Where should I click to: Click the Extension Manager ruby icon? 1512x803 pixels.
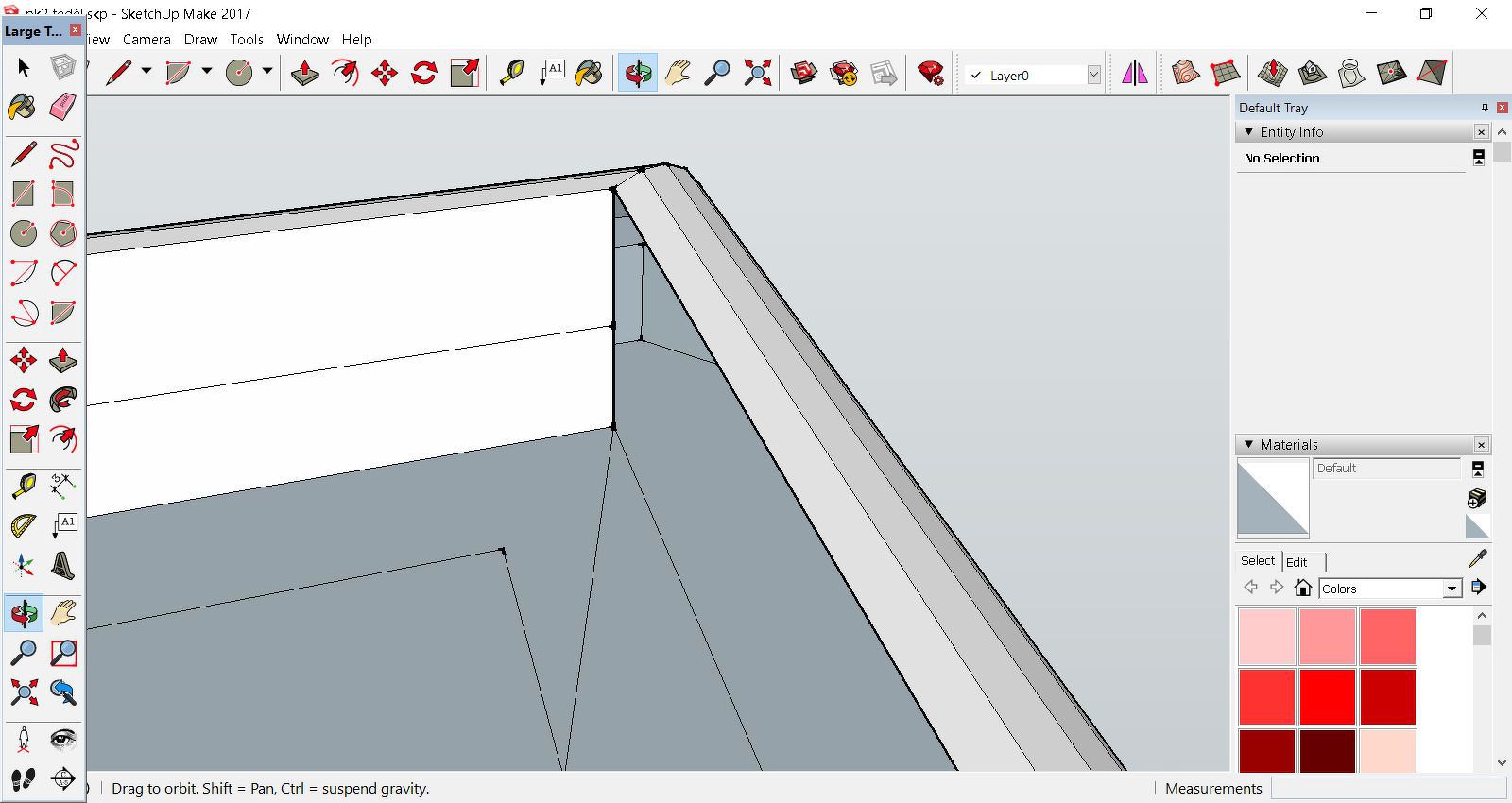[x=931, y=73]
